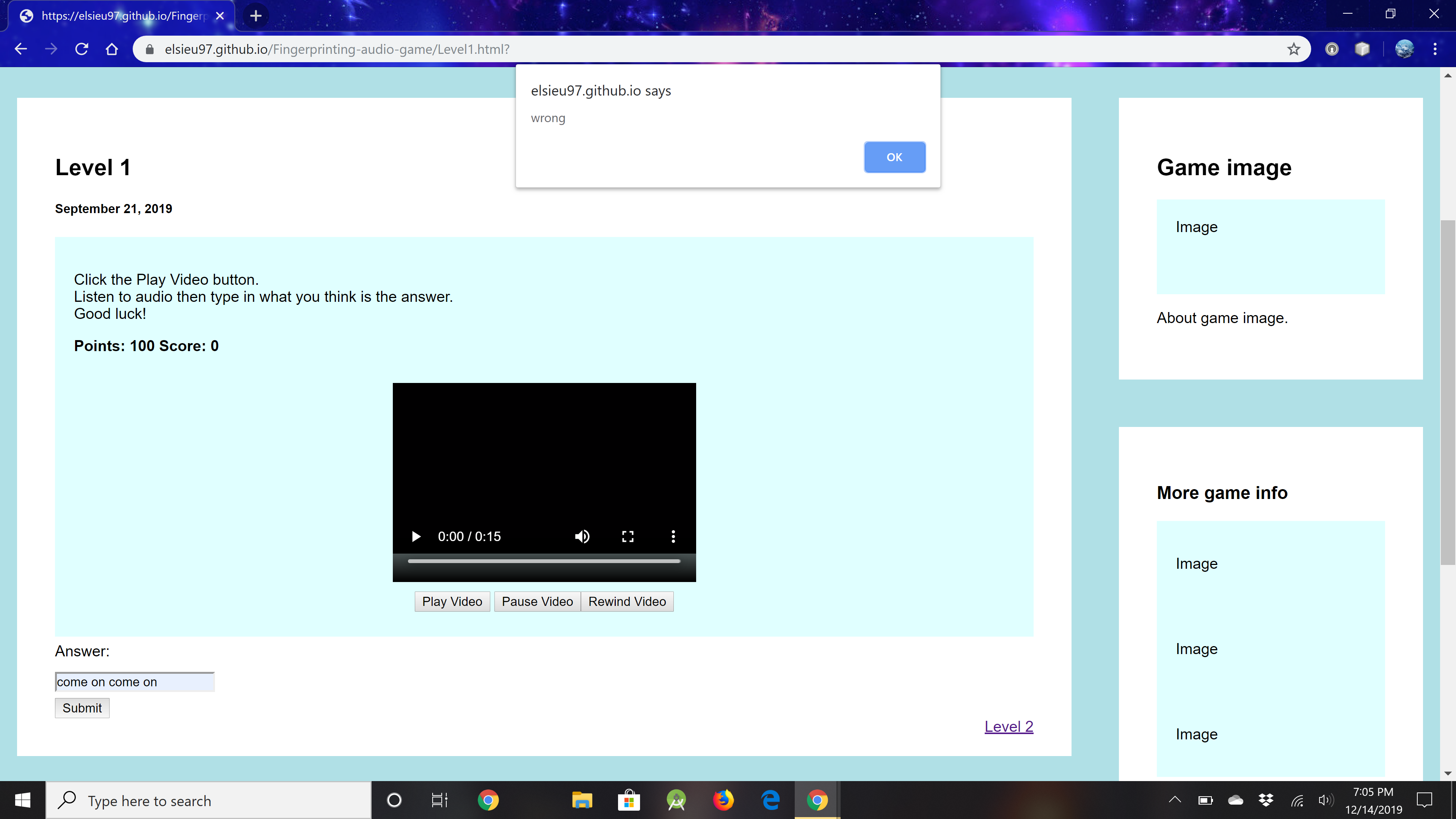Open Chrome's three-dot customize menu

1436,49
